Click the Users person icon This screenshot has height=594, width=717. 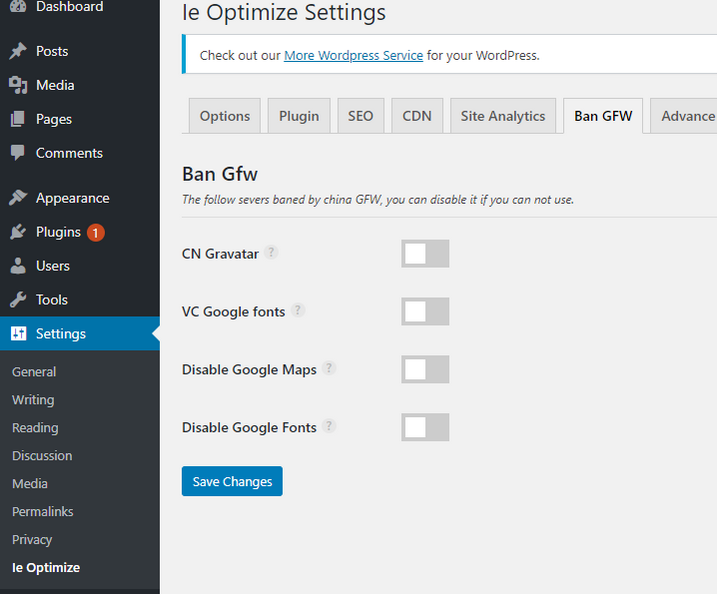[18, 266]
